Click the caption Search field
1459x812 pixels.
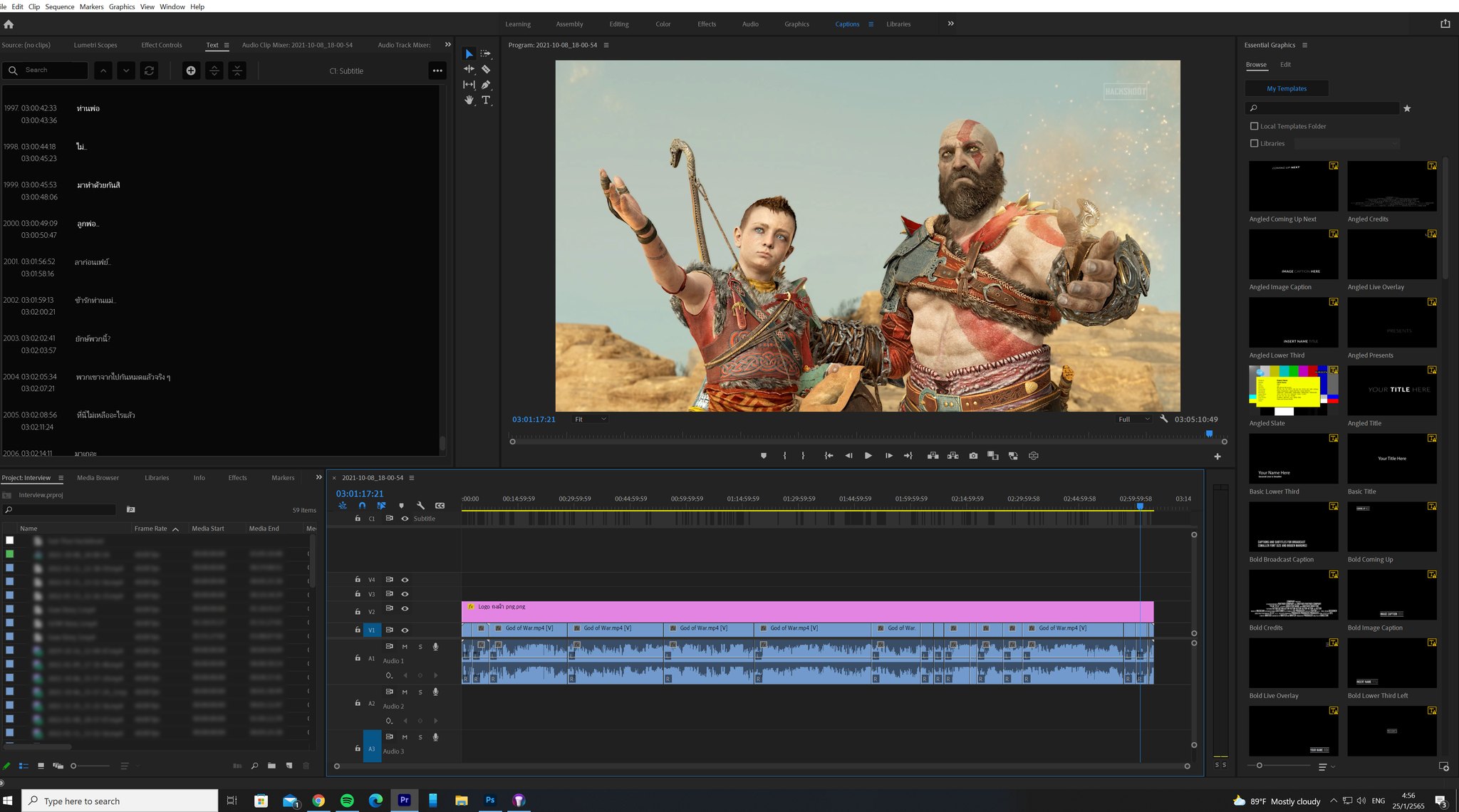pyautogui.click(x=46, y=71)
